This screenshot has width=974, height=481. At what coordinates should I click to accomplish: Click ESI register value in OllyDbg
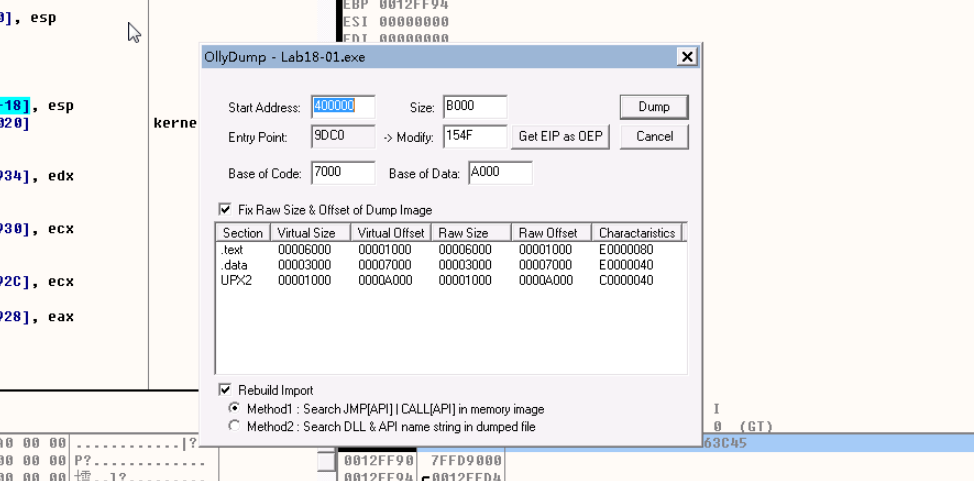[414, 22]
